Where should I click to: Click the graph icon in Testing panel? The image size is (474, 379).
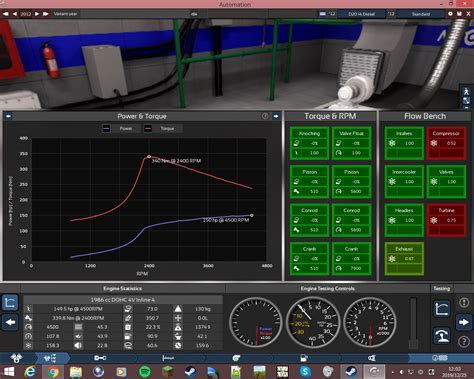pyautogui.click(x=442, y=308)
